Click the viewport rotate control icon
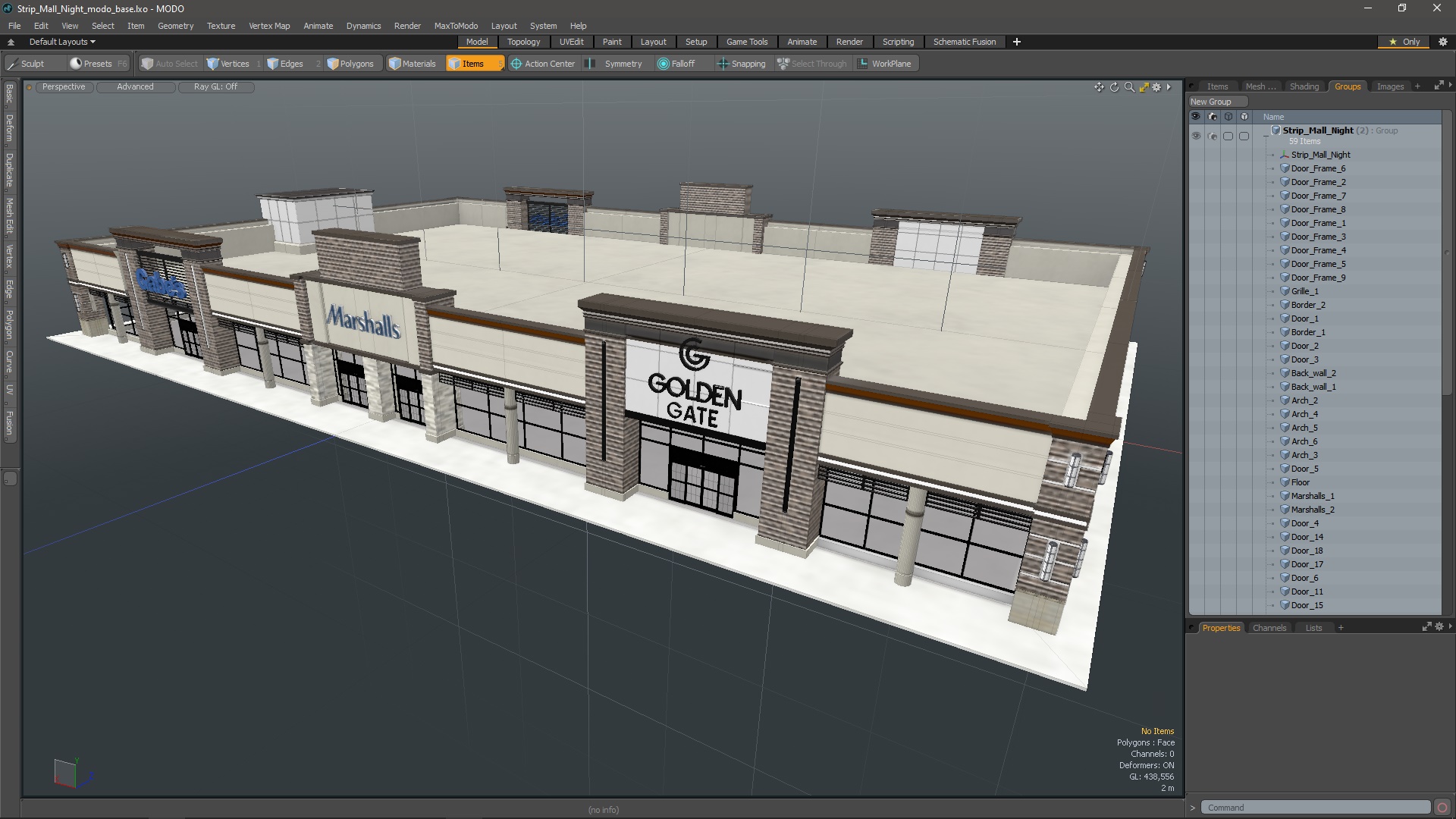The image size is (1456, 819). 1114,87
